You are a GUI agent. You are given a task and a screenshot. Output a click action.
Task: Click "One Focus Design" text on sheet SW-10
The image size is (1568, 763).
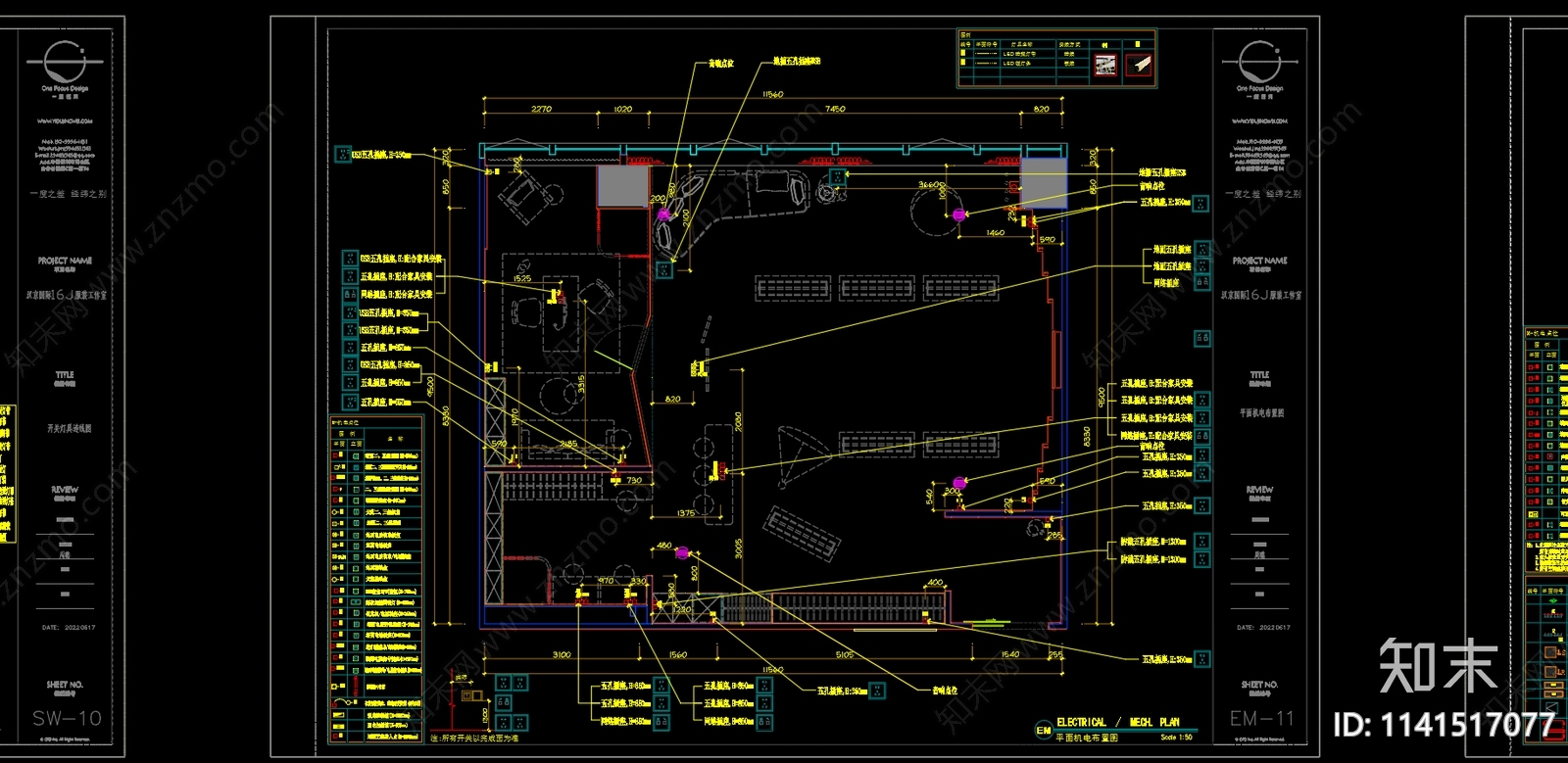click(65, 88)
